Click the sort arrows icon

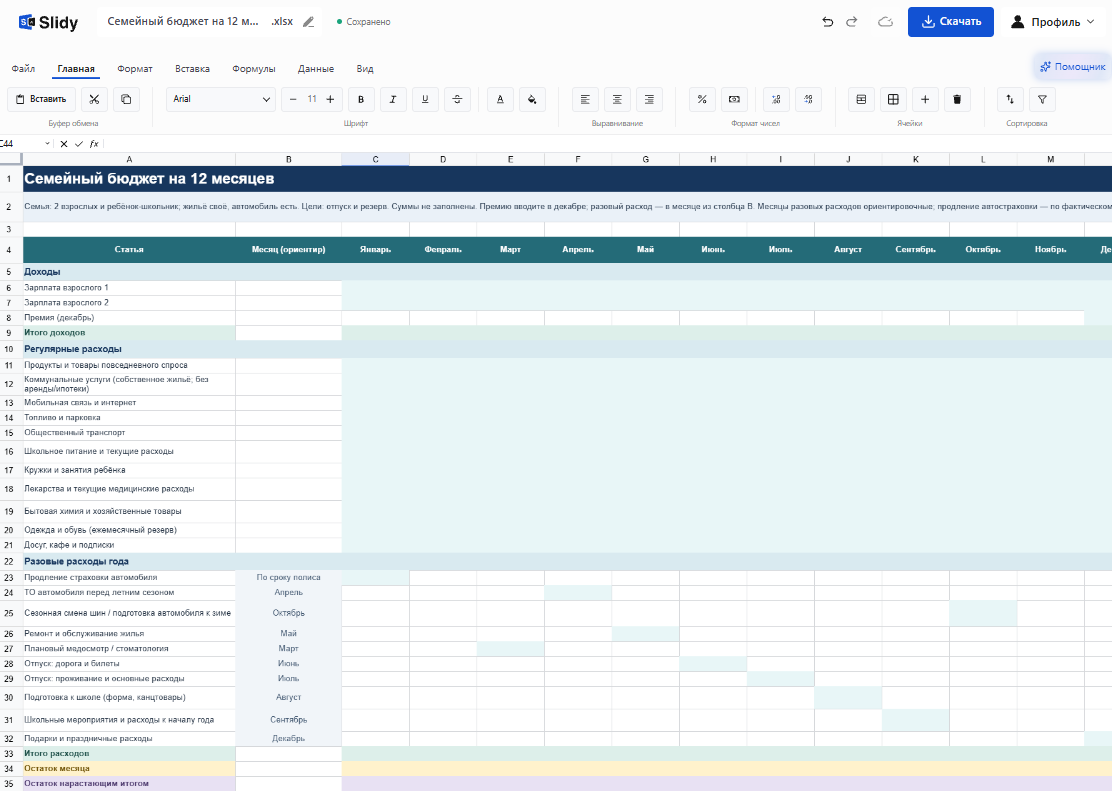1010,99
